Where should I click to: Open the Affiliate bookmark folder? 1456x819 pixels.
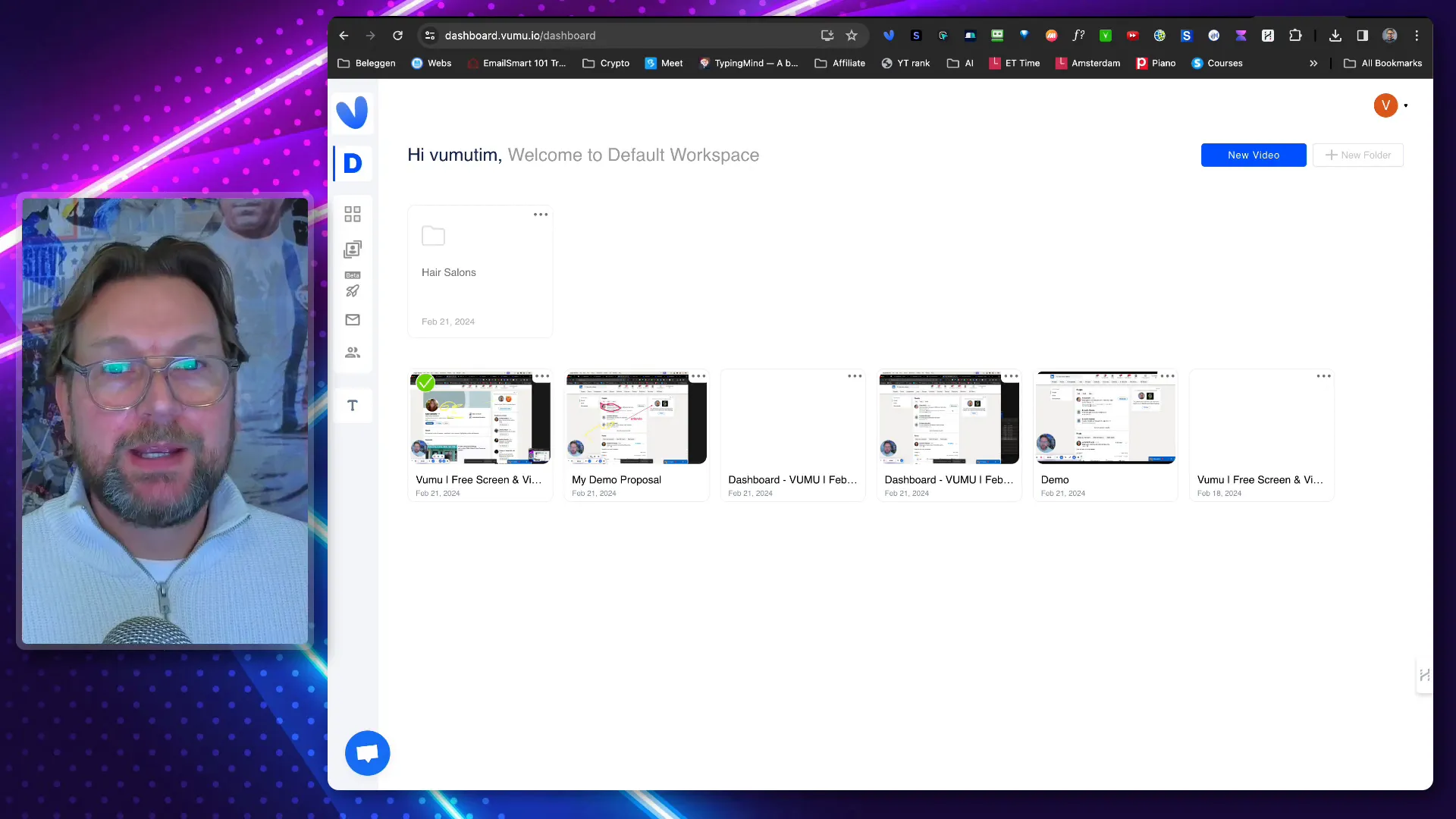point(840,64)
